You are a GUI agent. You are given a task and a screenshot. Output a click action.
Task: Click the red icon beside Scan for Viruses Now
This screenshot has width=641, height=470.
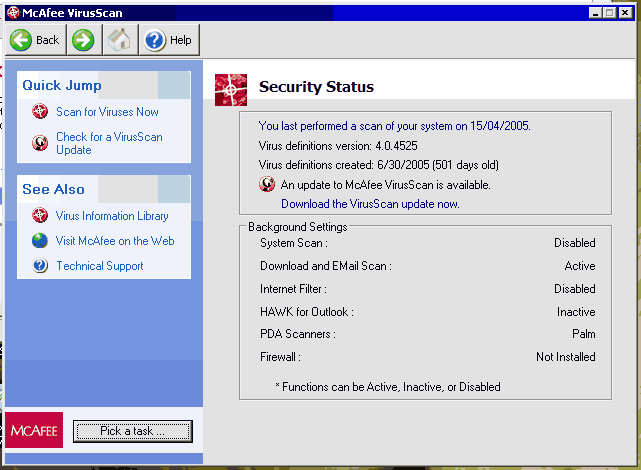(40, 112)
